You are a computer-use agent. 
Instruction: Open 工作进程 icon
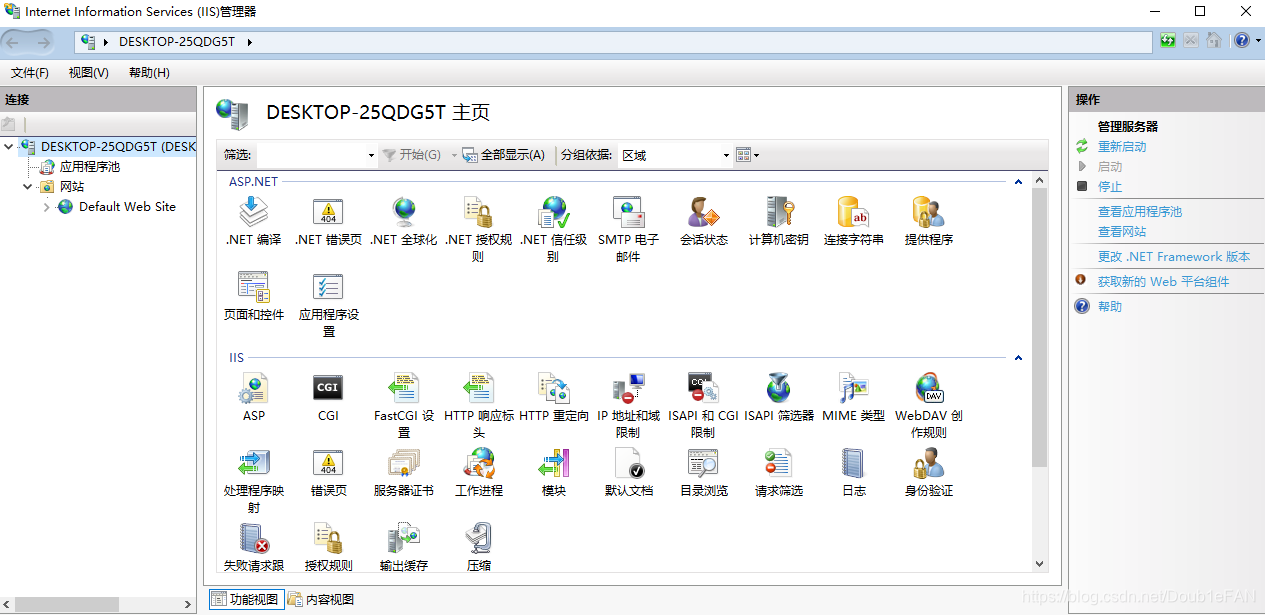point(478,463)
